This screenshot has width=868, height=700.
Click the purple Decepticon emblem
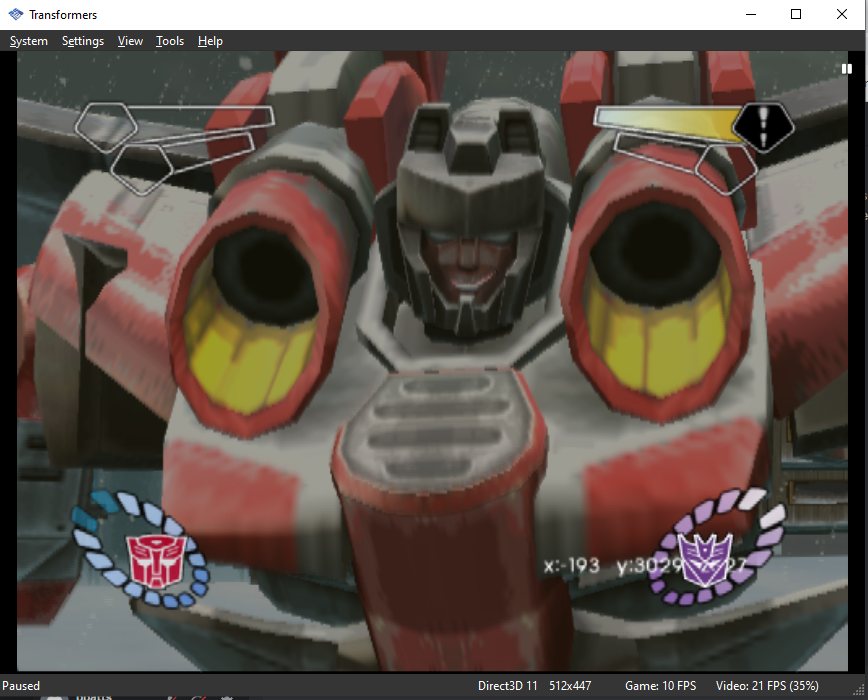point(706,559)
